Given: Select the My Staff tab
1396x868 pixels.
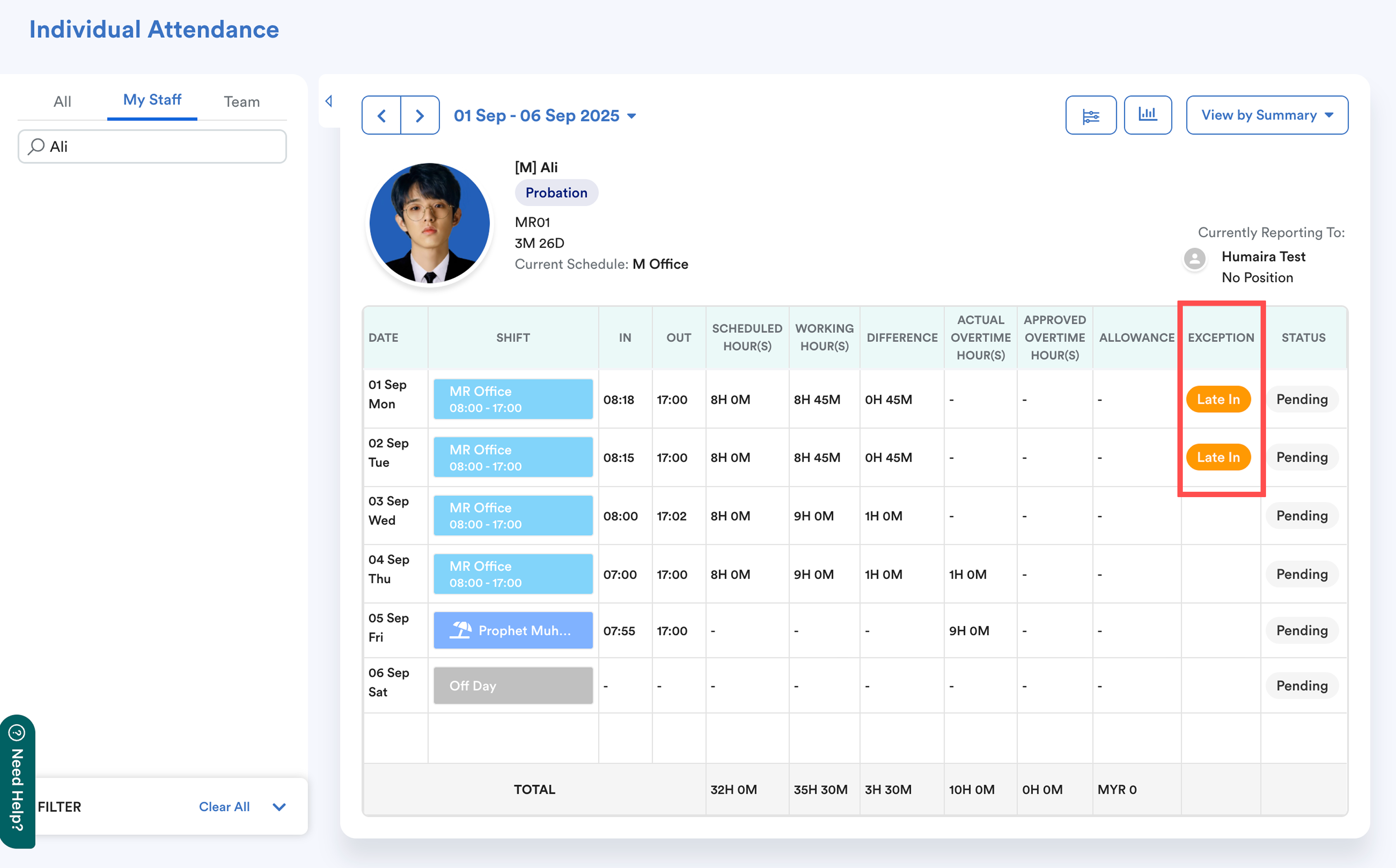Looking at the screenshot, I should point(152,100).
